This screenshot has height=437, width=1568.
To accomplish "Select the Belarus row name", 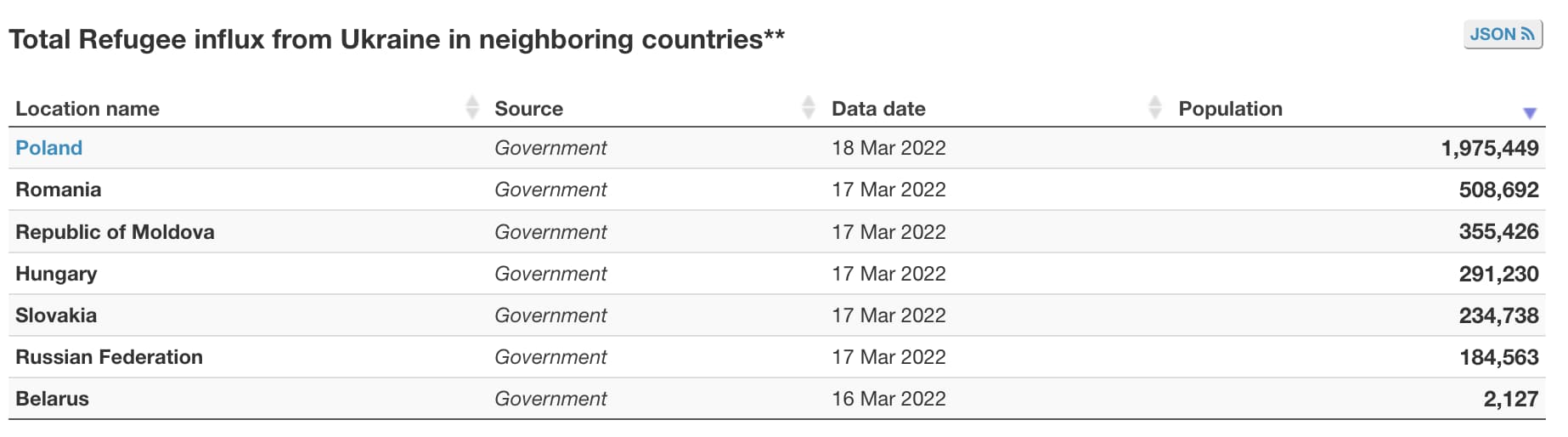I will pyautogui.click(x=52, y=399).
